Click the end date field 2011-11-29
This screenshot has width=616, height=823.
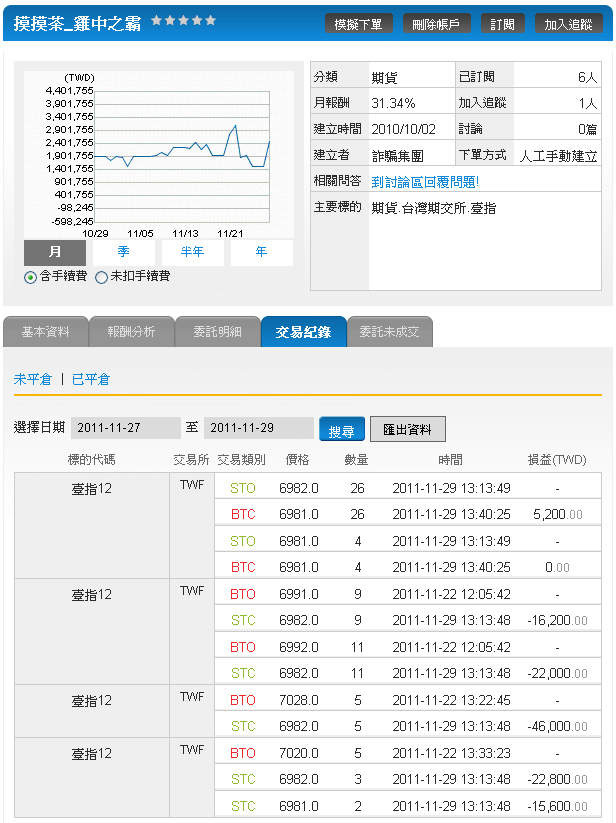click(259, 428)
